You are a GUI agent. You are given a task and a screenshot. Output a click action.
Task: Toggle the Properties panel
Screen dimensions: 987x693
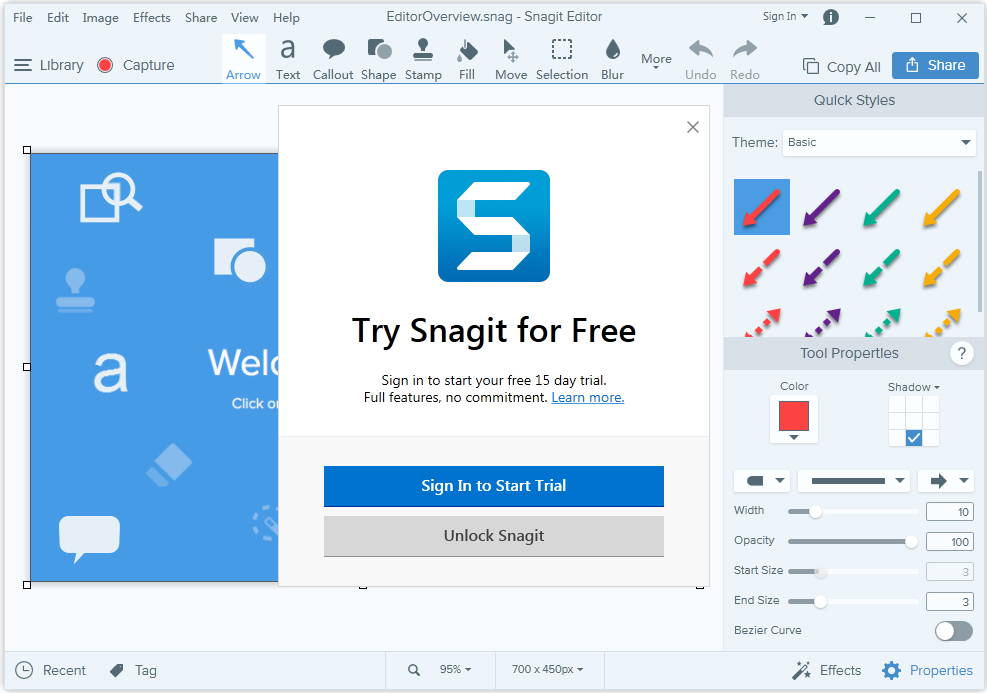coord(927,670)
